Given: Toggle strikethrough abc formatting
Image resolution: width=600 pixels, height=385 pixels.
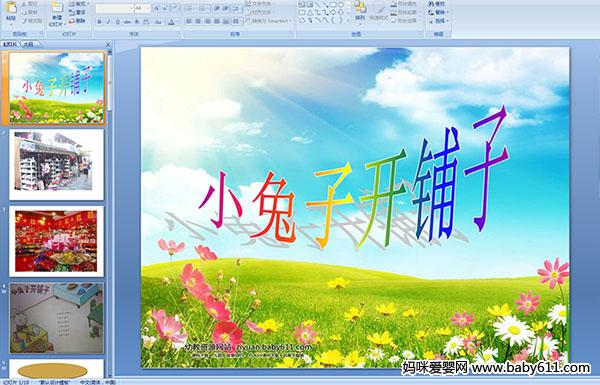Looking at the screenshot, I should click(127, 22).
